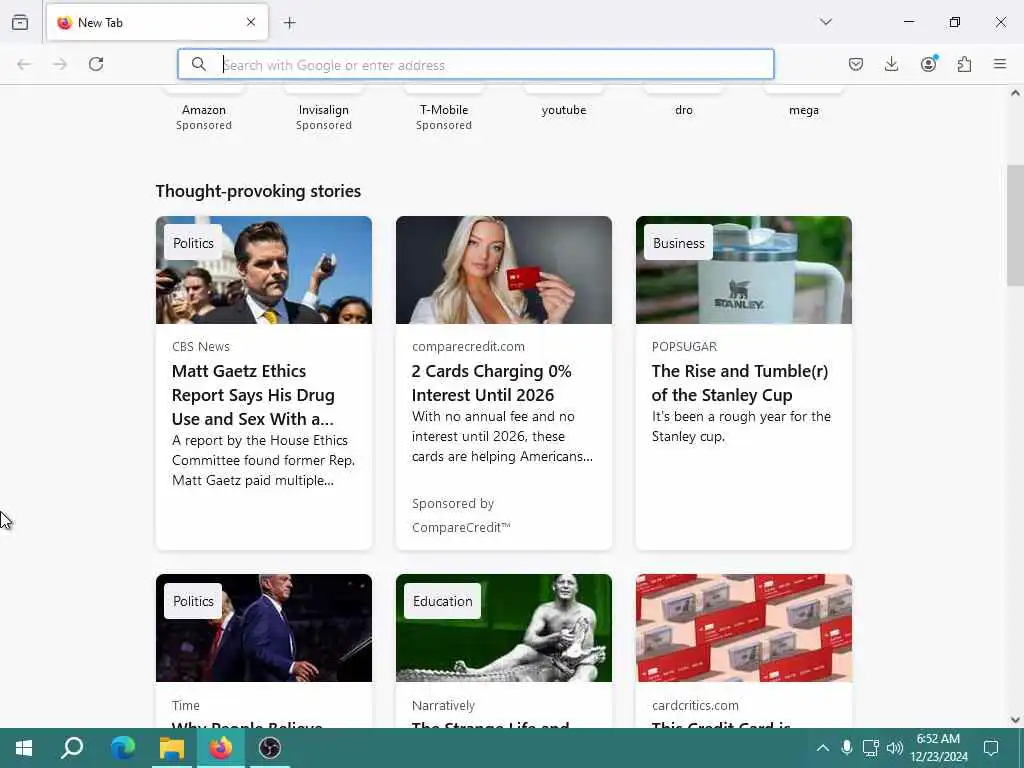The width and height of the screenshot is (1024, 768).
Task: Click the CBS News source label
Action: click(x=200, y=347)
